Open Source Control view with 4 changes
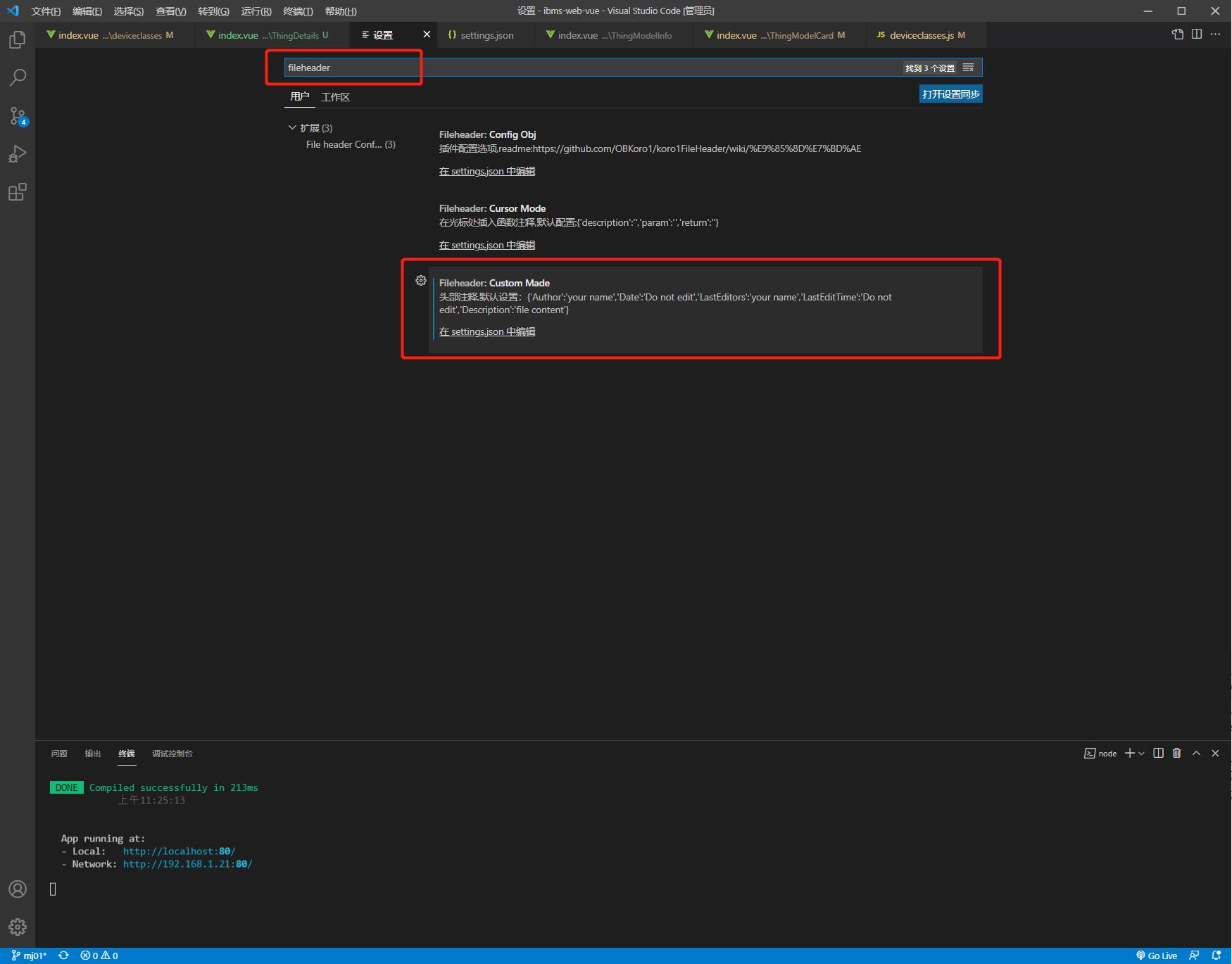 [x=18, y=116]
